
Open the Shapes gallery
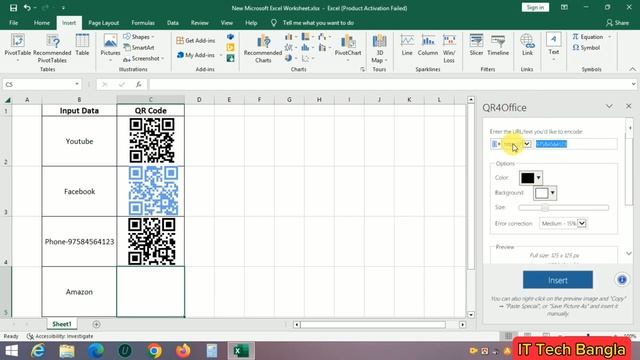click(x=138, y=37)
